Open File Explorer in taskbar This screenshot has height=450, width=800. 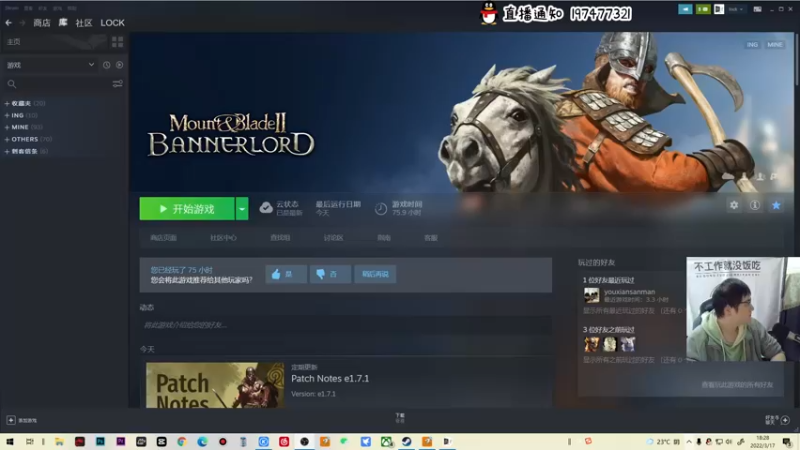click(59, 442)
